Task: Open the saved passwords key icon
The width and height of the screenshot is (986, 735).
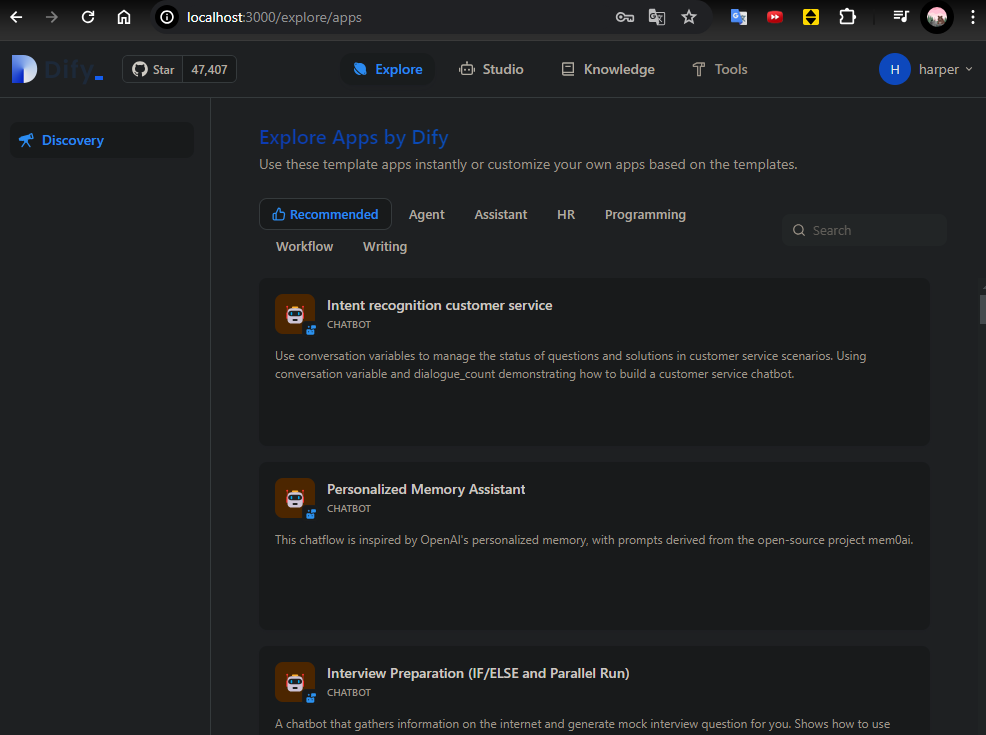Action: (624, 17)
